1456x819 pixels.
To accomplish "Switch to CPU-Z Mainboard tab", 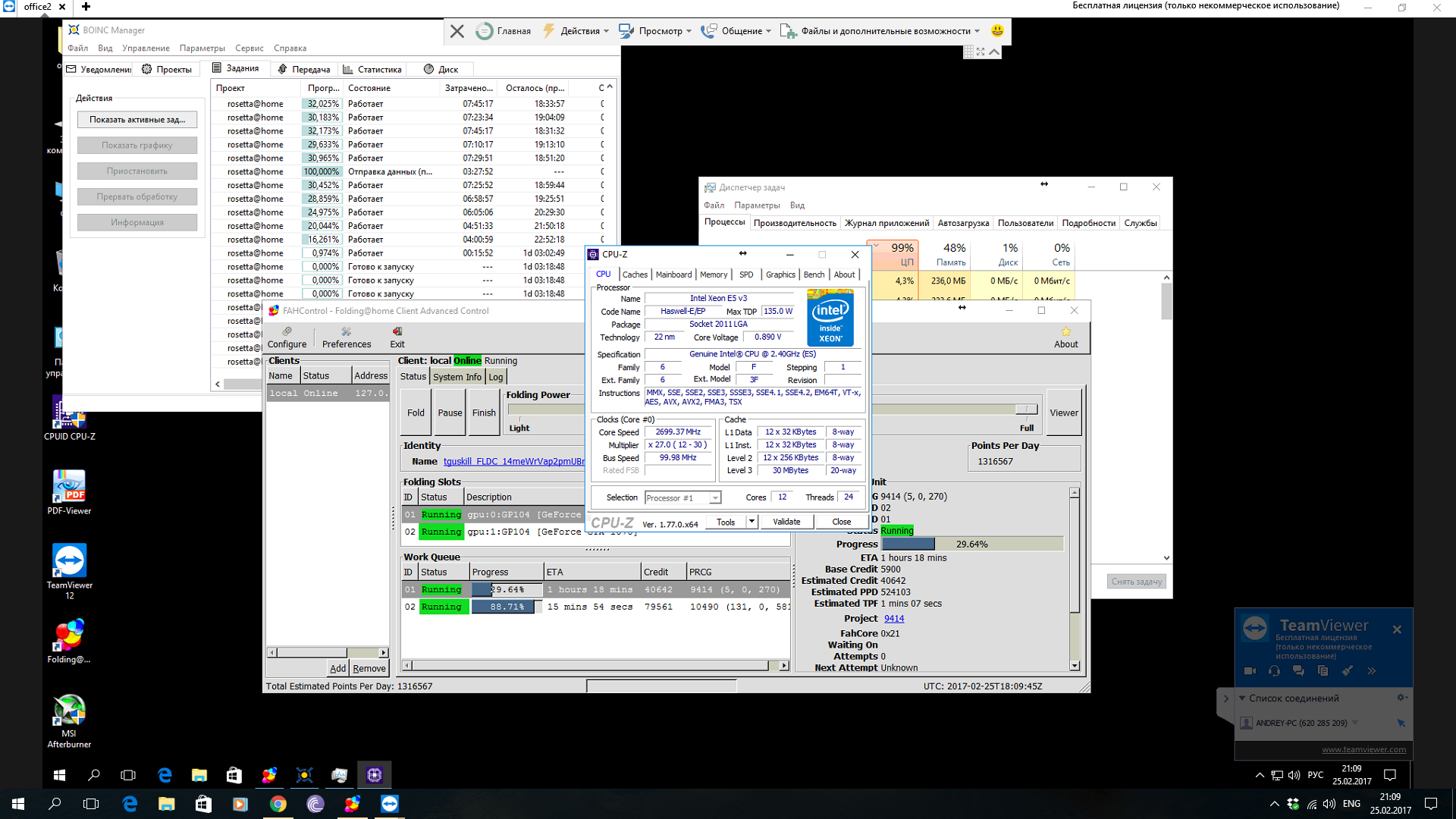I will [x=673, y=275].
